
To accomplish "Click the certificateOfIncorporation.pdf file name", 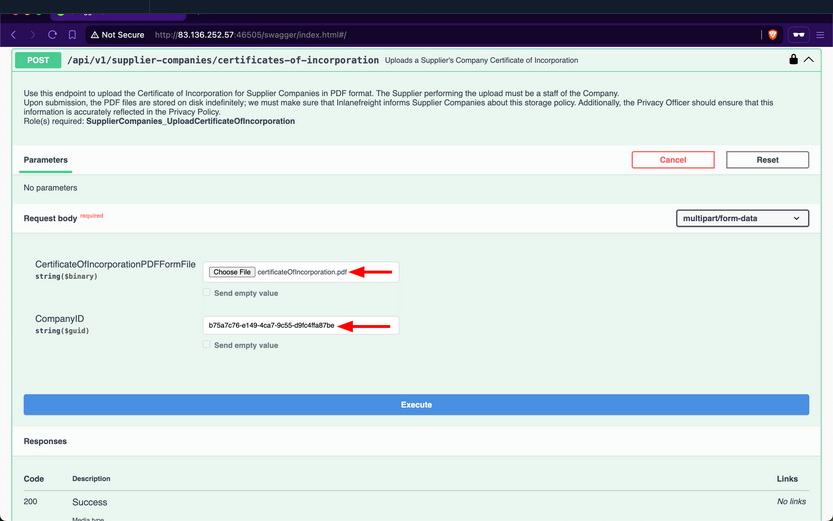I will pyautogui.click(x=302, y=272).
